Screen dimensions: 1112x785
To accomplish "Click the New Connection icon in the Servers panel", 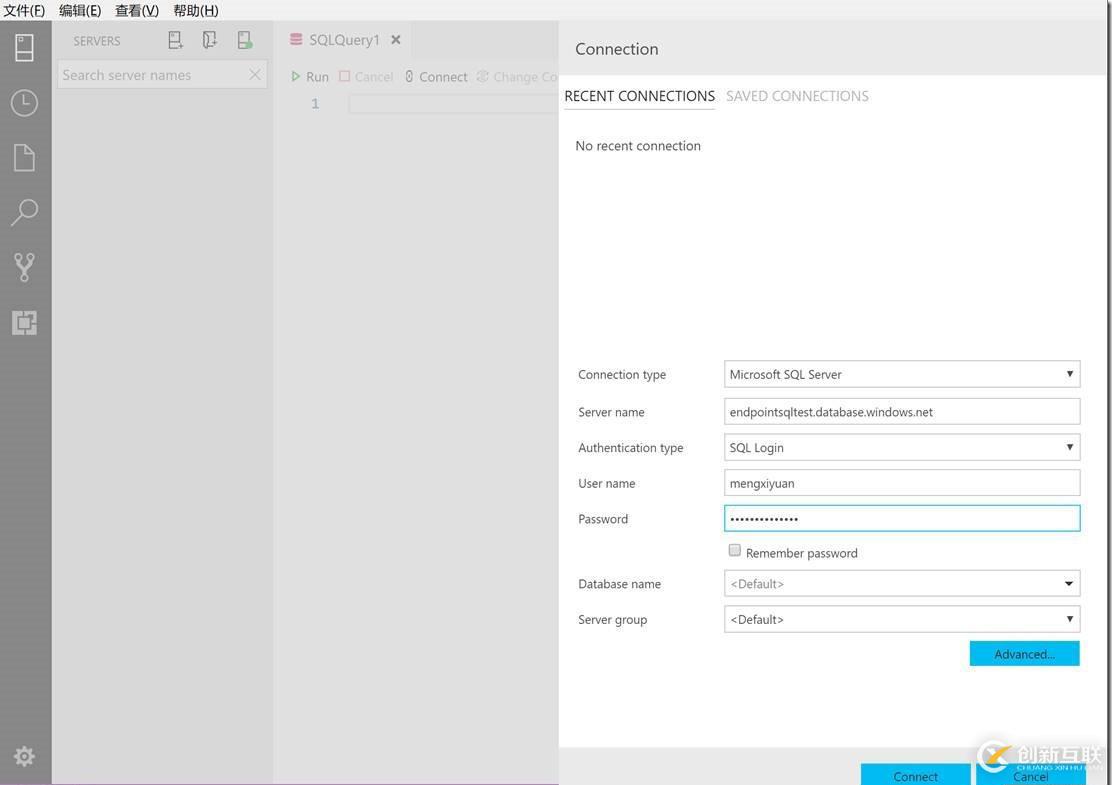I will (x=175, y=40).
